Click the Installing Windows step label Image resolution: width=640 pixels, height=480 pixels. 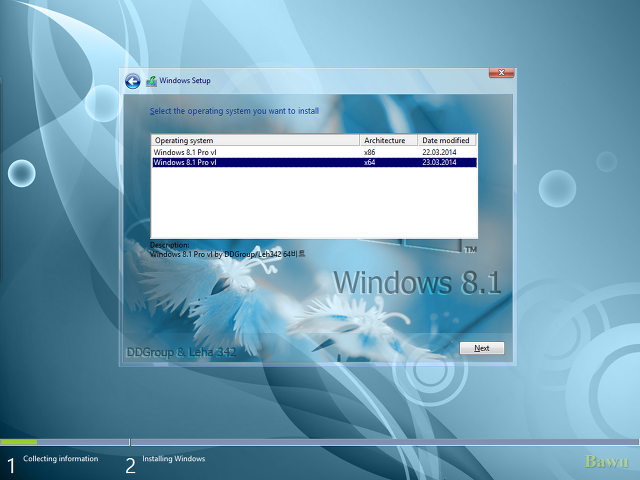tap(173, 459)
